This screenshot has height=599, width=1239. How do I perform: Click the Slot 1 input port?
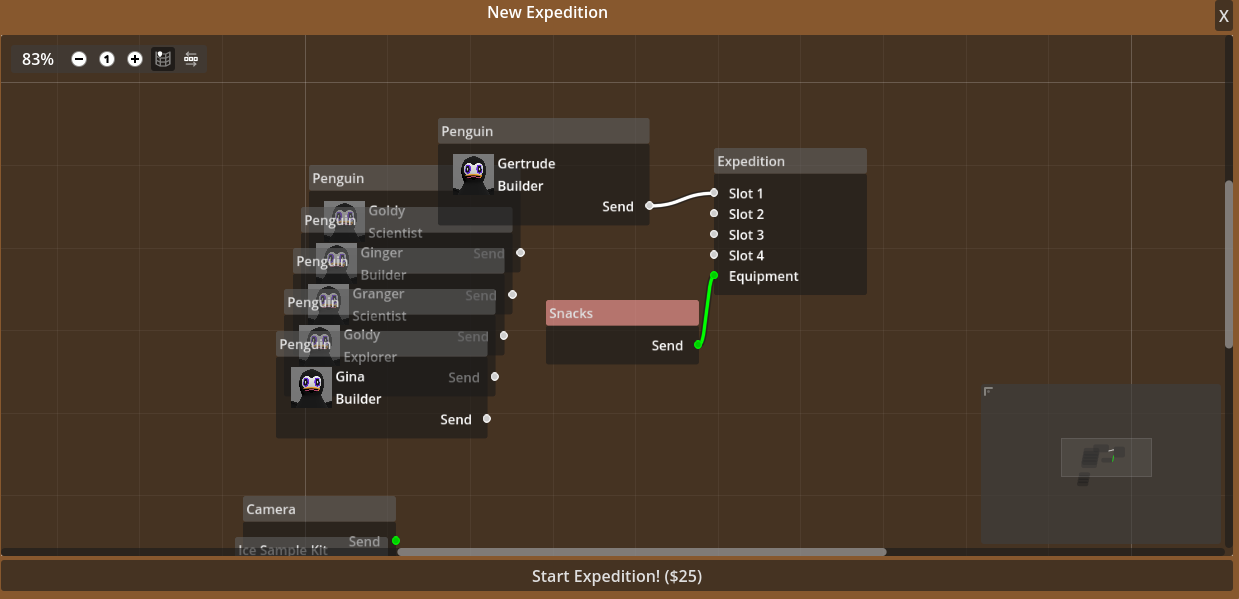coord(714,193)
